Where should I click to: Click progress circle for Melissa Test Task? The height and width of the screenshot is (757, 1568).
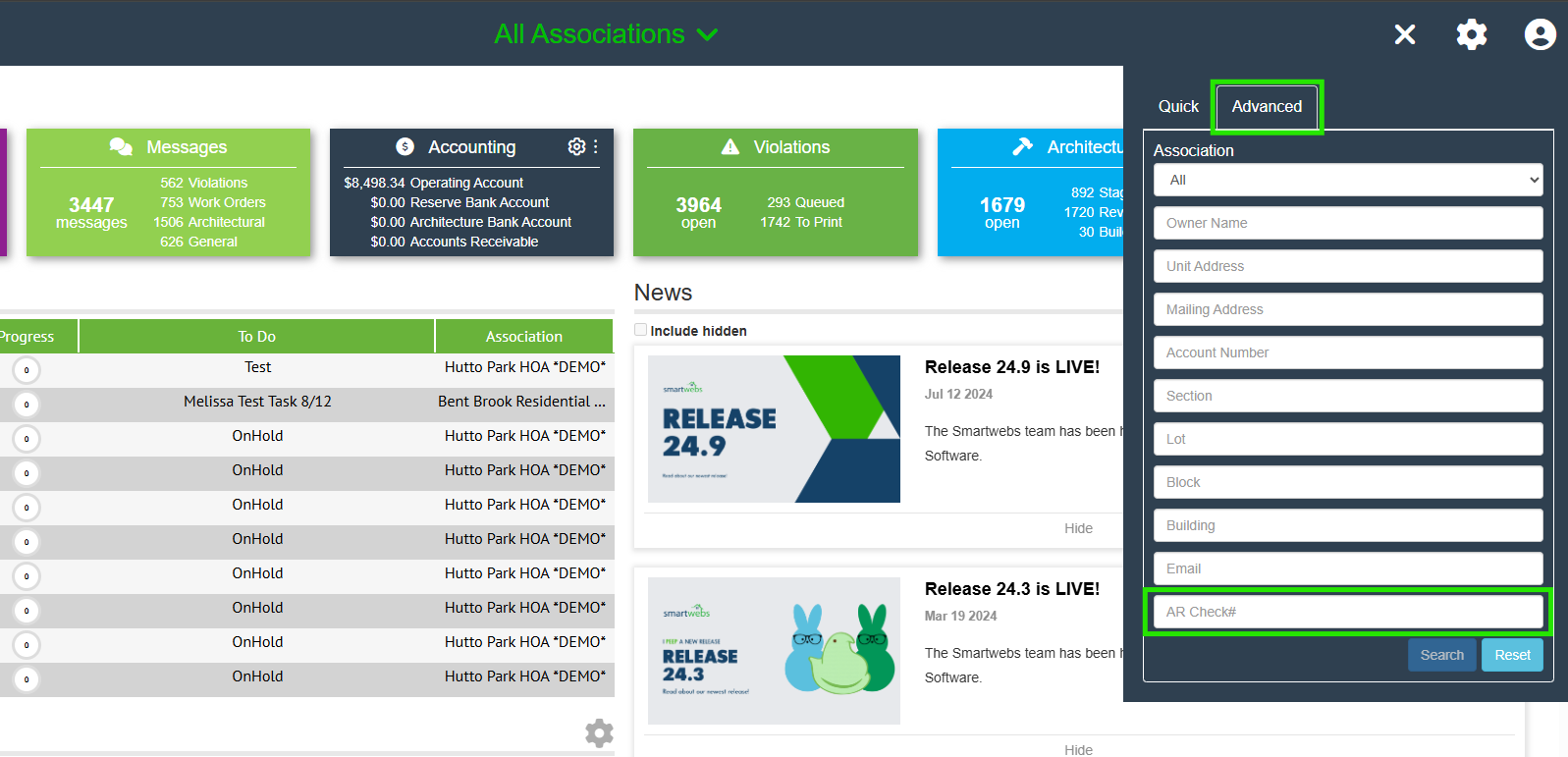coord(27,405)
